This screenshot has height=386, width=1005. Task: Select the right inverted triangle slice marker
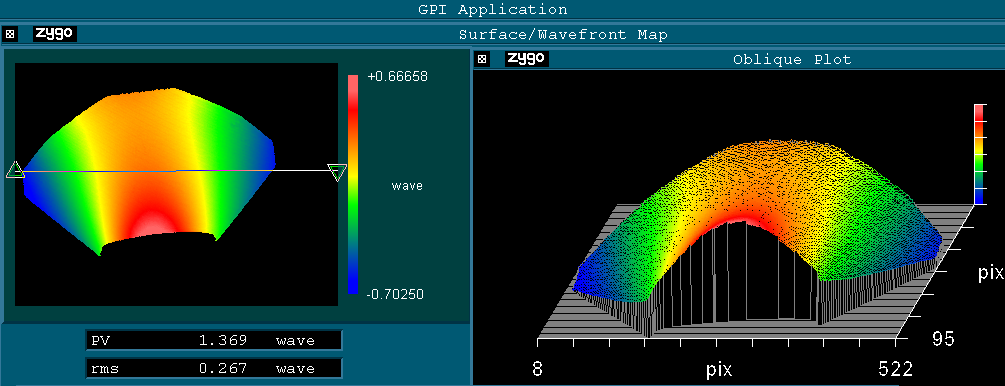point(337,172)
